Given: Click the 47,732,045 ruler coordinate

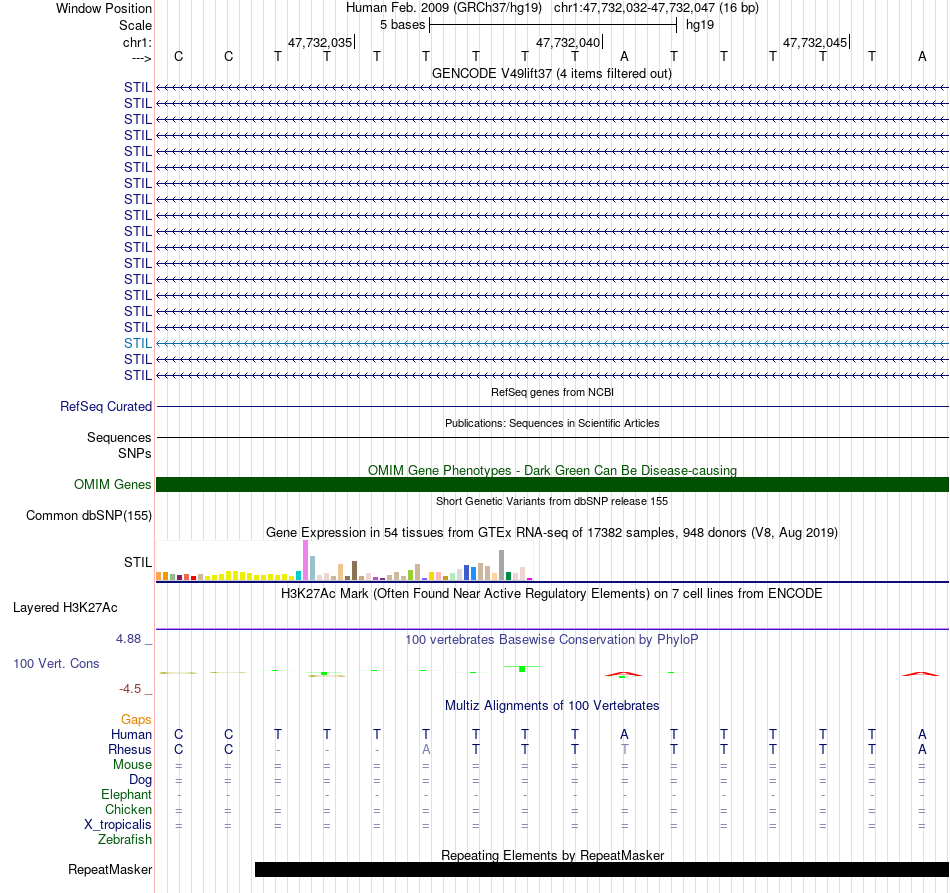Looking at the screenshot, I should pyautogui.click(x=815, y=42).
